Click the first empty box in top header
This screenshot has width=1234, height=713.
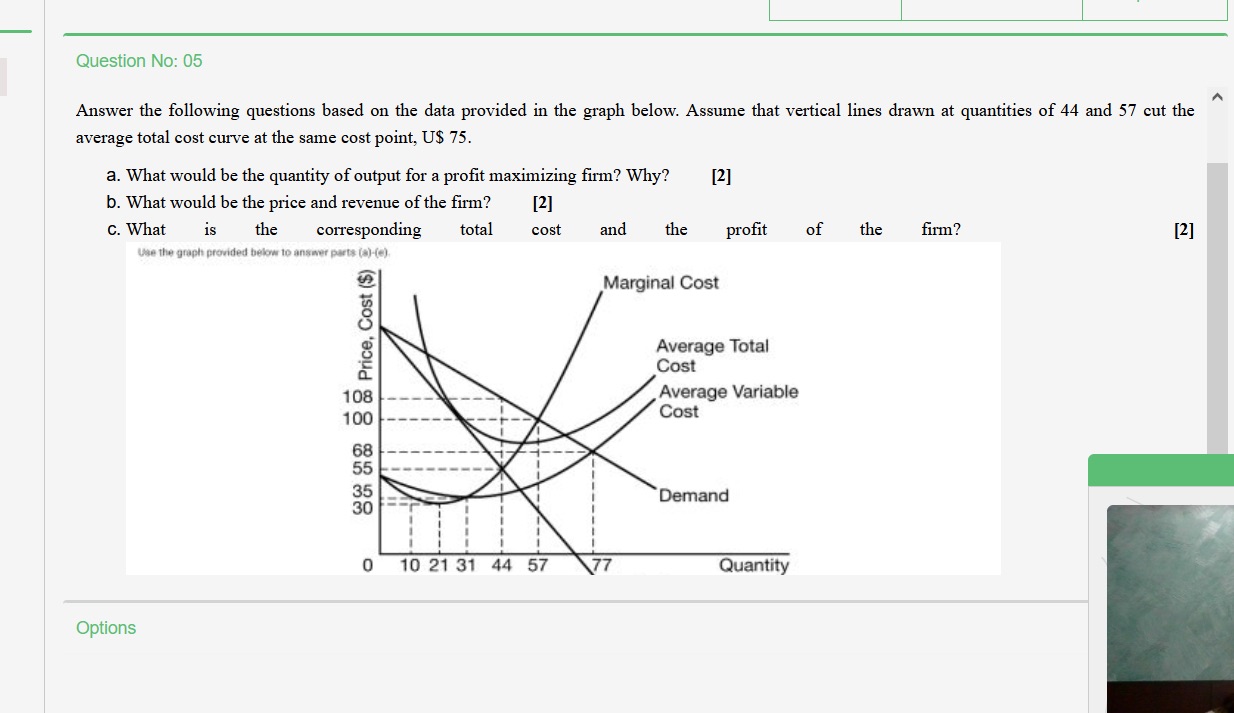(834, 9)
